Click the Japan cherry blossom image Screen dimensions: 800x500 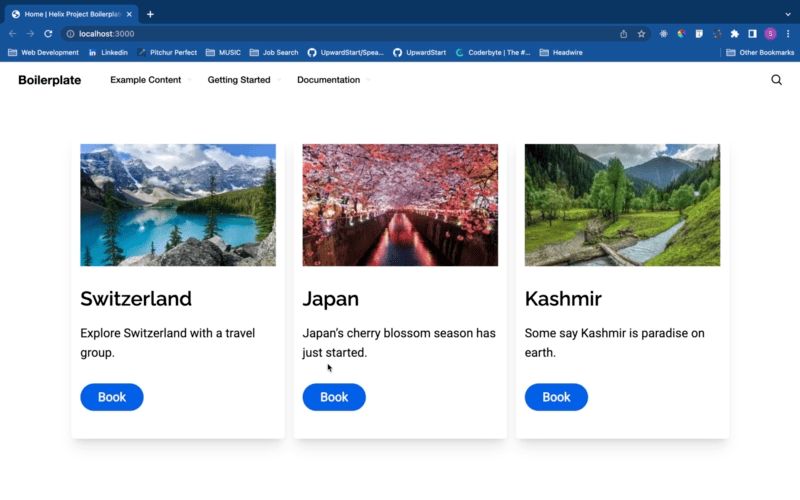[x=400, y=205]
